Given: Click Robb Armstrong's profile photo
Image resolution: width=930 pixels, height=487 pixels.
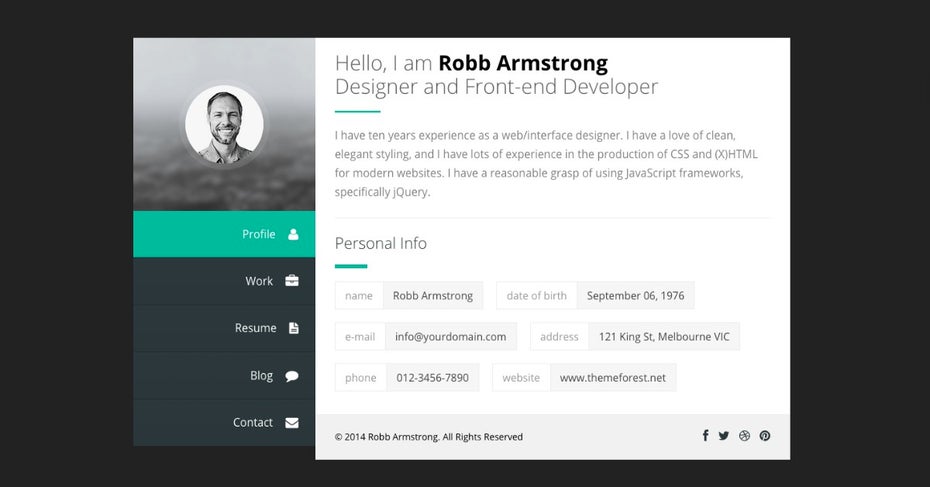Looking at the screenshot, I should point(224,125).
